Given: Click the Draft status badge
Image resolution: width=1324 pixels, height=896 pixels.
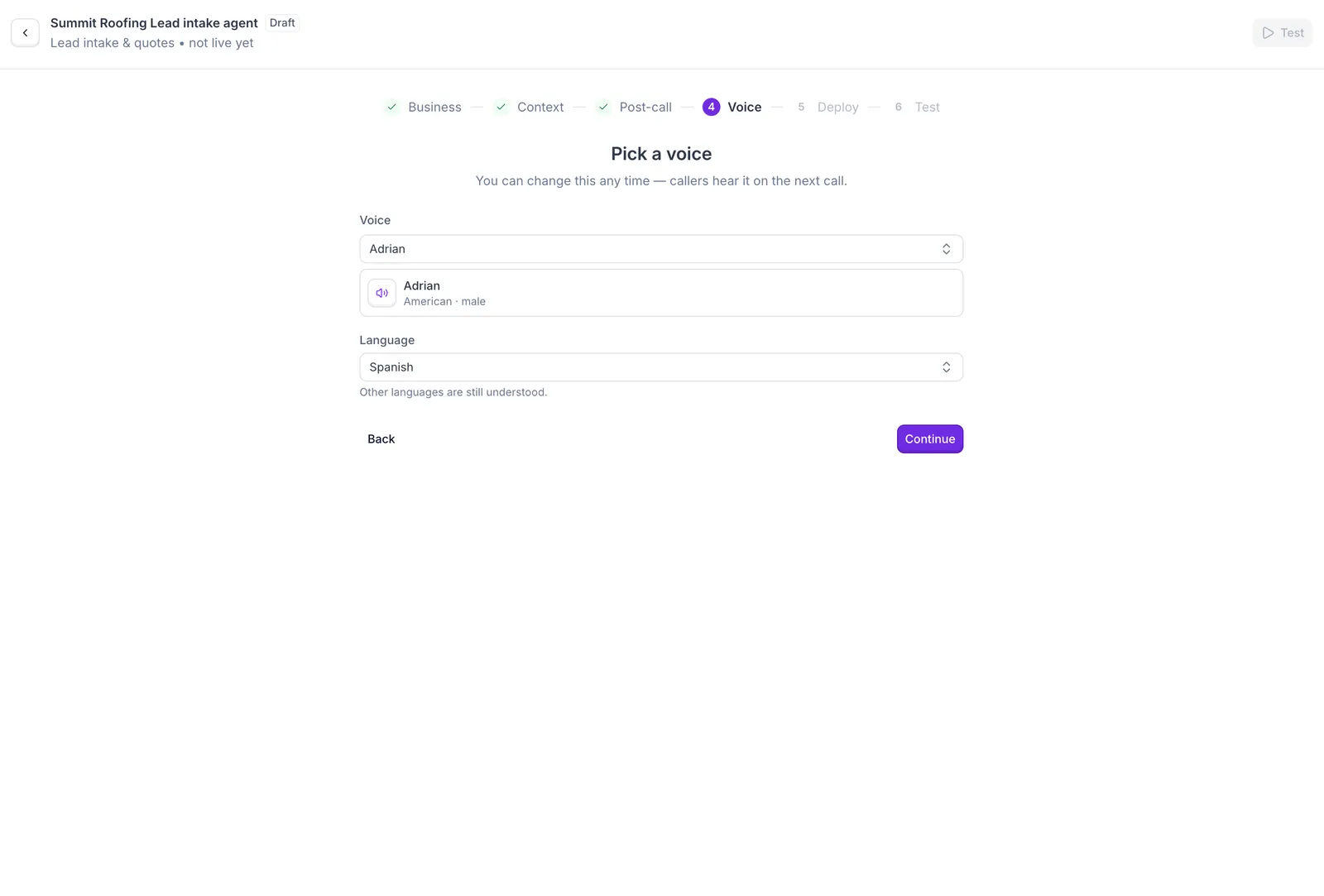Looking at the screenshot, I should click(x=282, y=23).
